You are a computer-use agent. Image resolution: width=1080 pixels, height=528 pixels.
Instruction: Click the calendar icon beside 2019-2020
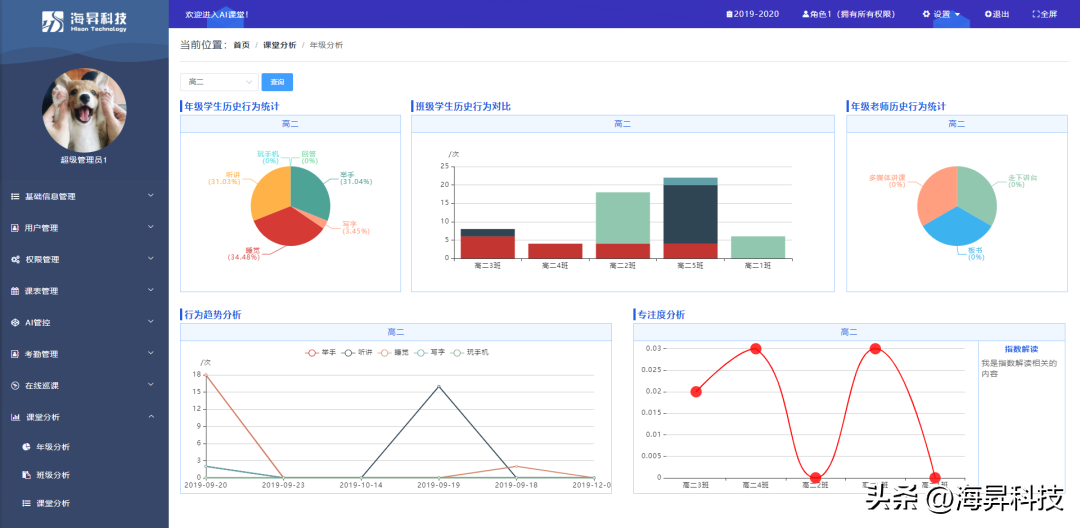click(729, 14)
